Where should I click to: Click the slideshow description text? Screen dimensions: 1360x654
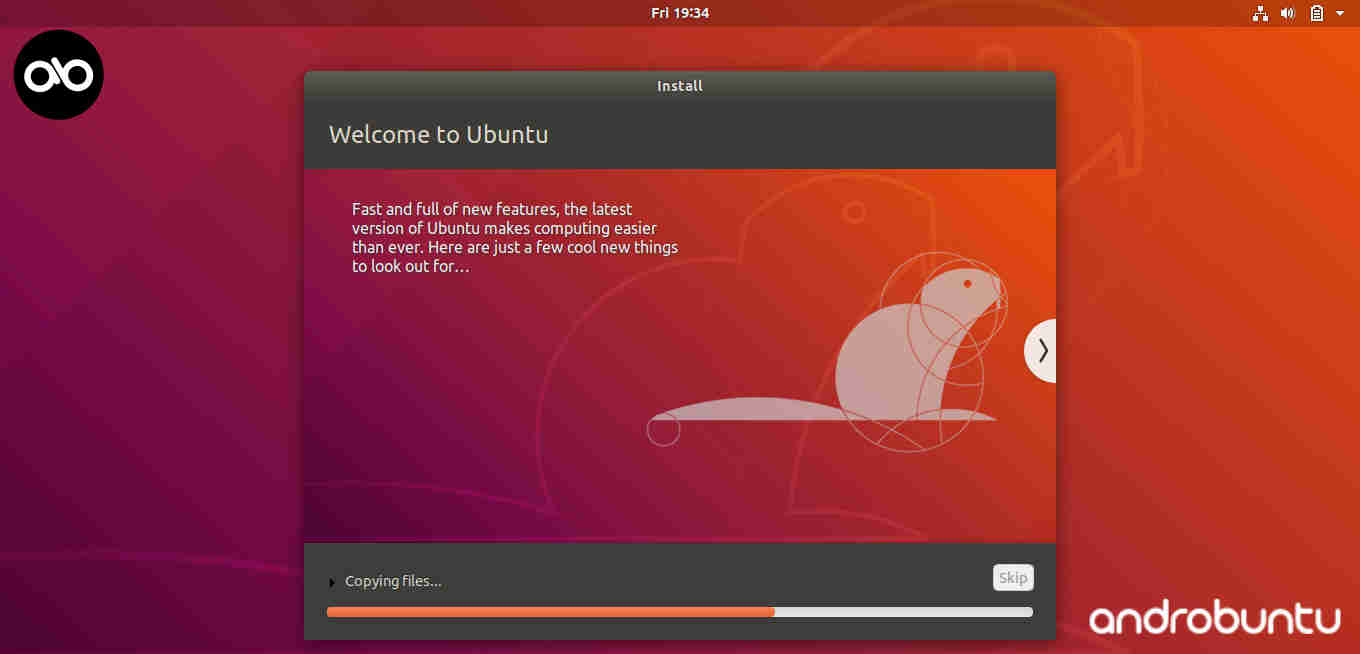[514, 237]
